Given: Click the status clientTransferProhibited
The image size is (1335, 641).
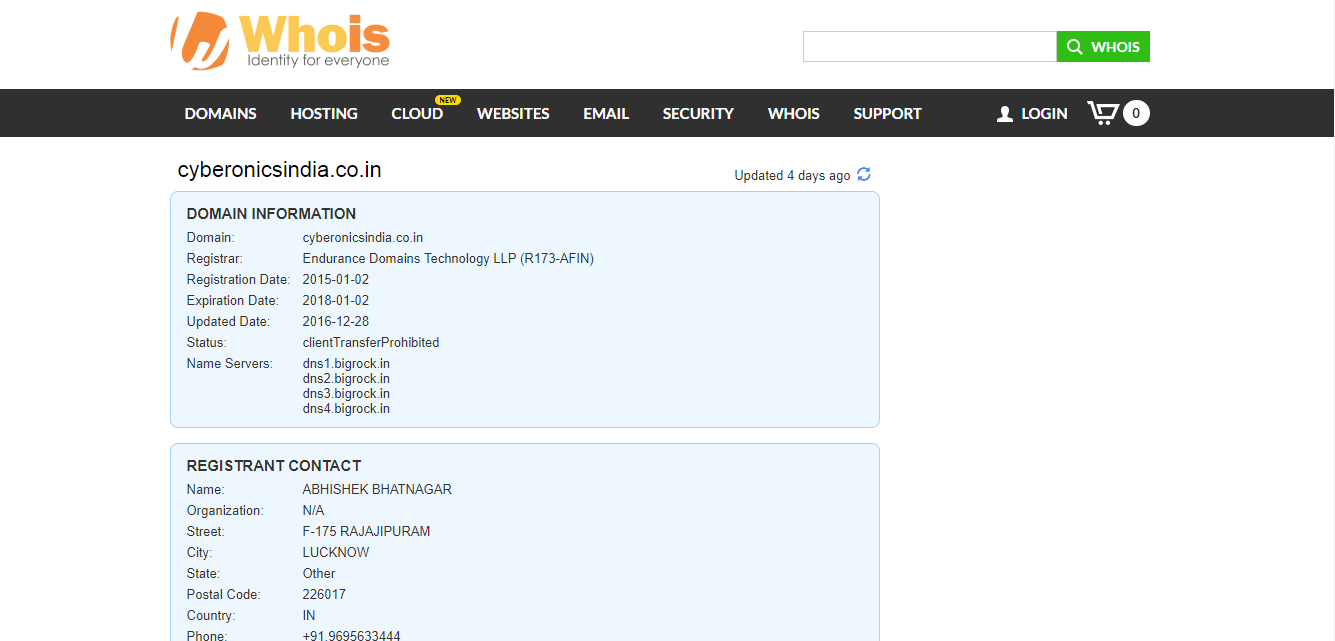Looking at the screenshot, I should tap(371, 342).
